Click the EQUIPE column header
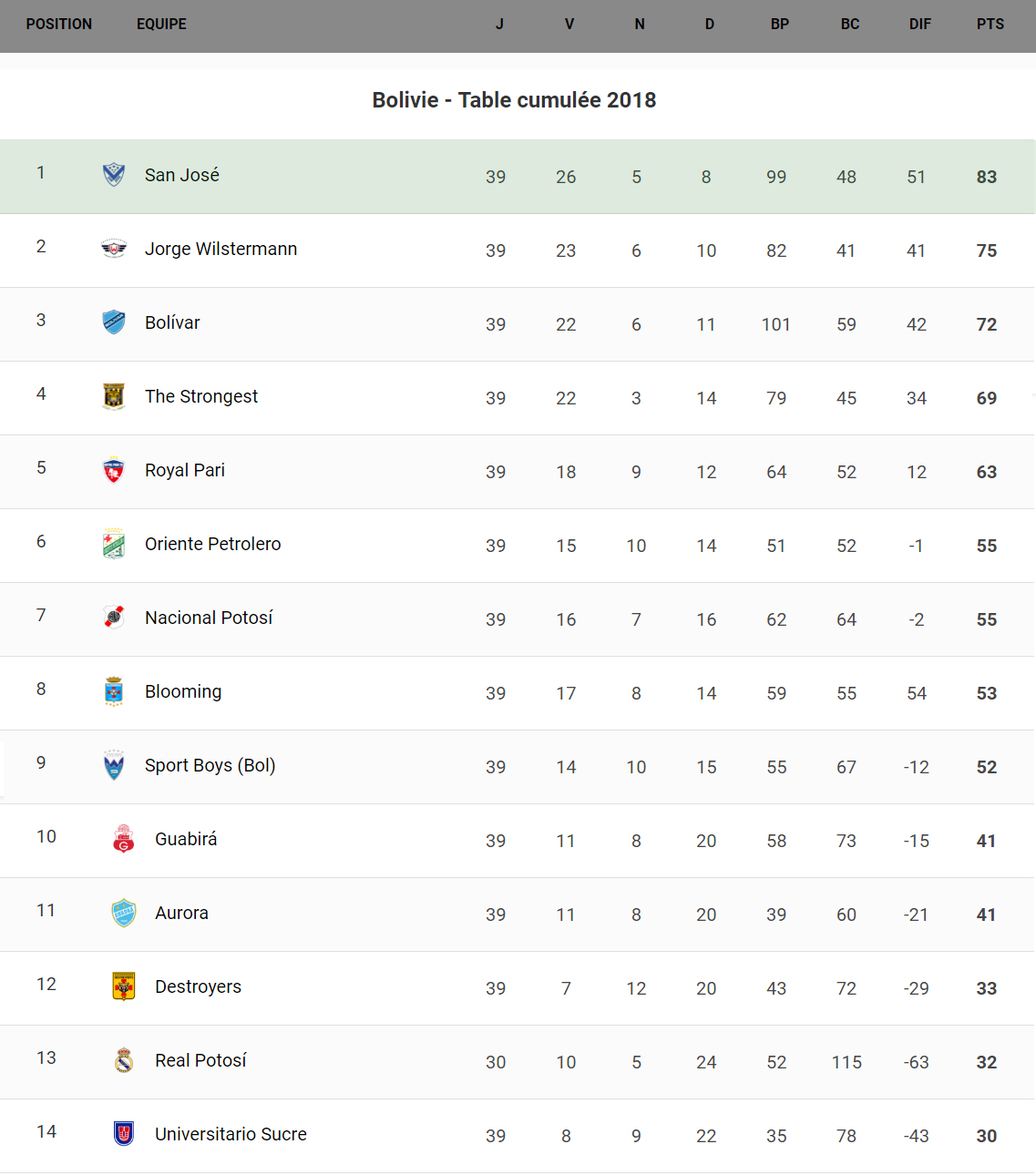This screenshot has height=1175, width=1036. (161, 25)
